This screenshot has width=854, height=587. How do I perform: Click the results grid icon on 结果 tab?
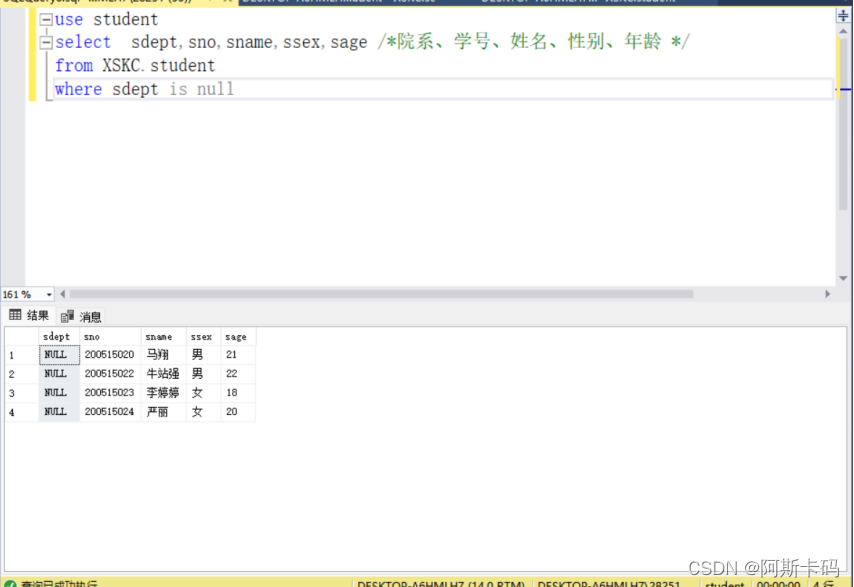coord(15,315)
